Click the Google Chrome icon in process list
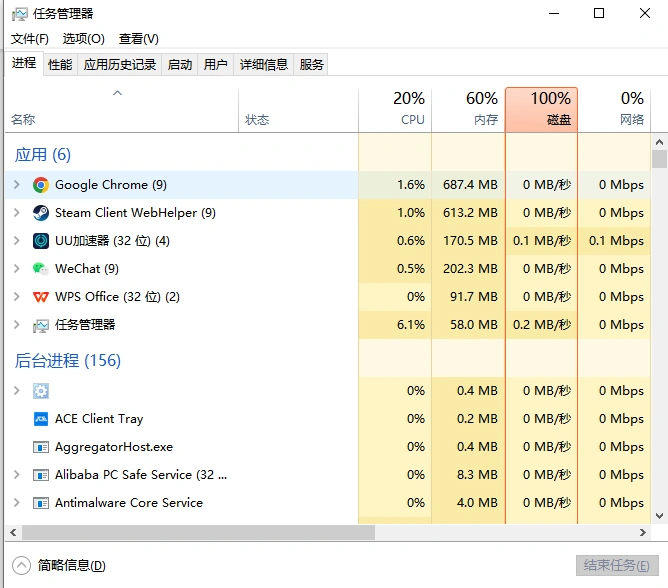The height and width of the screenshot is (588, 668). 41,185
